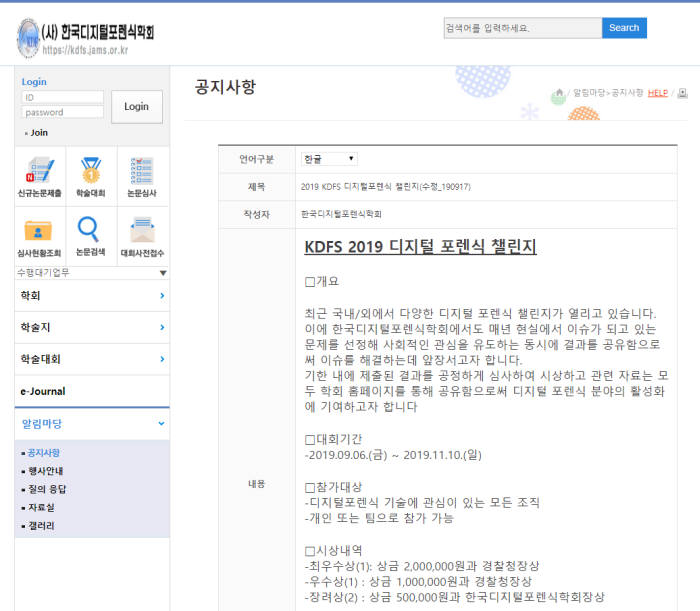Select 자료실 in sidebar submenu

click(42, 507)
